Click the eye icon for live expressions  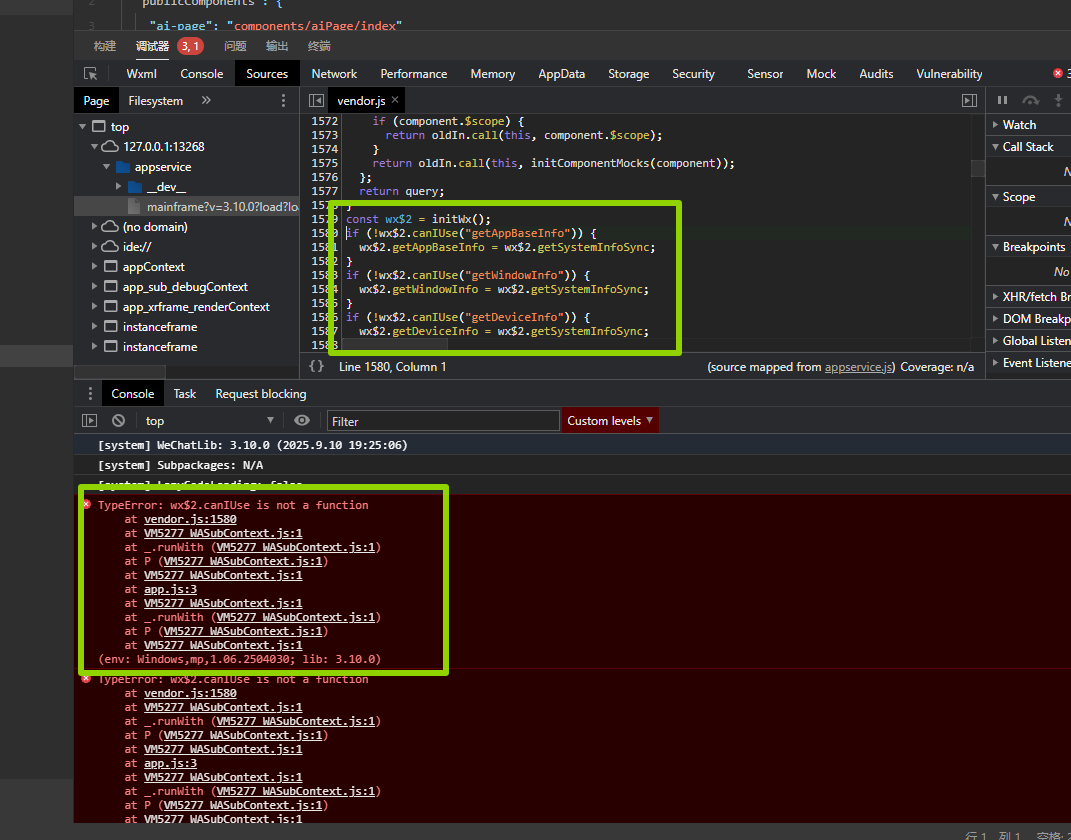302,421
